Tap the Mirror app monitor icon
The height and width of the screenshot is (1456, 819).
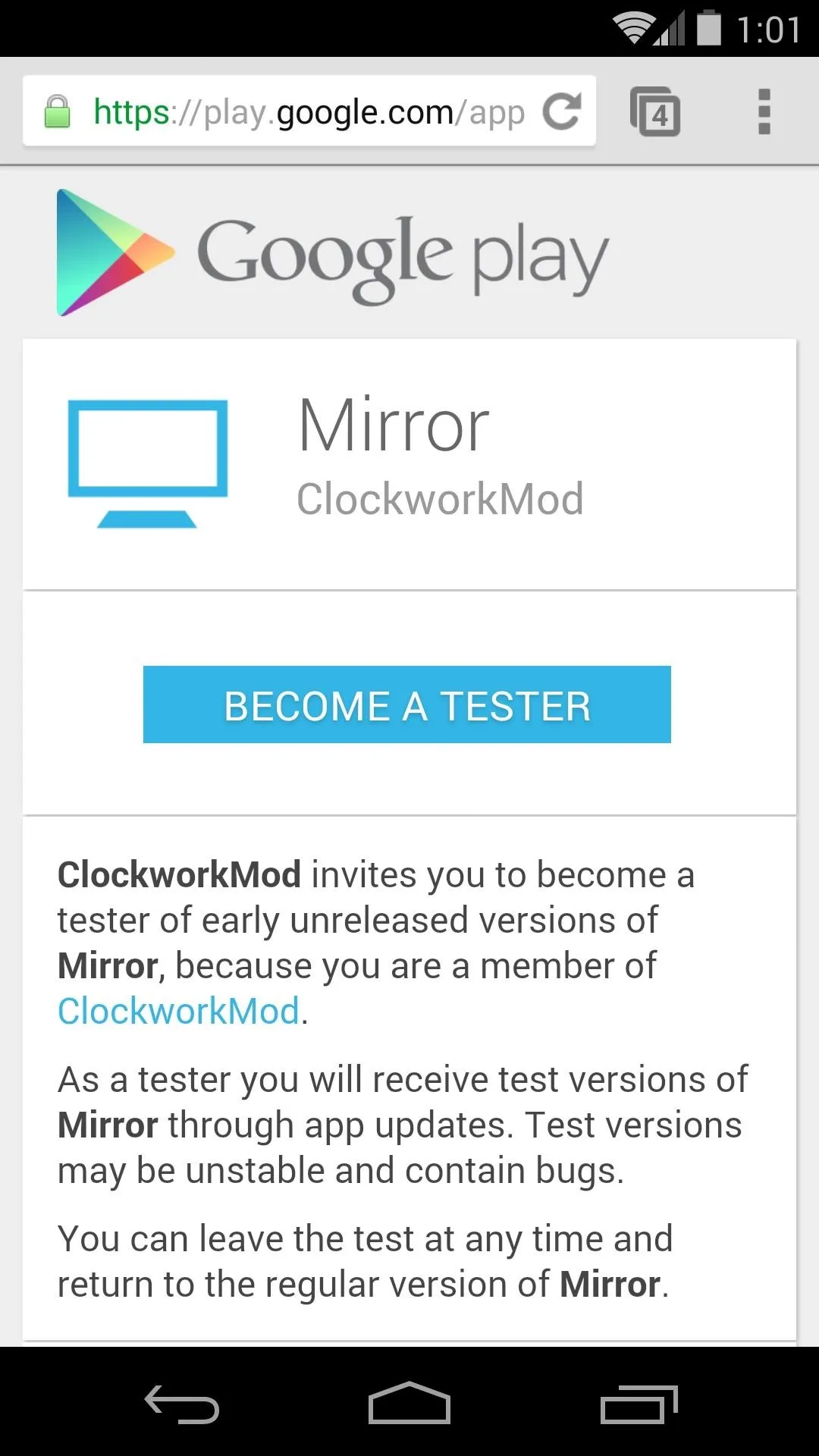coord(148,463)
